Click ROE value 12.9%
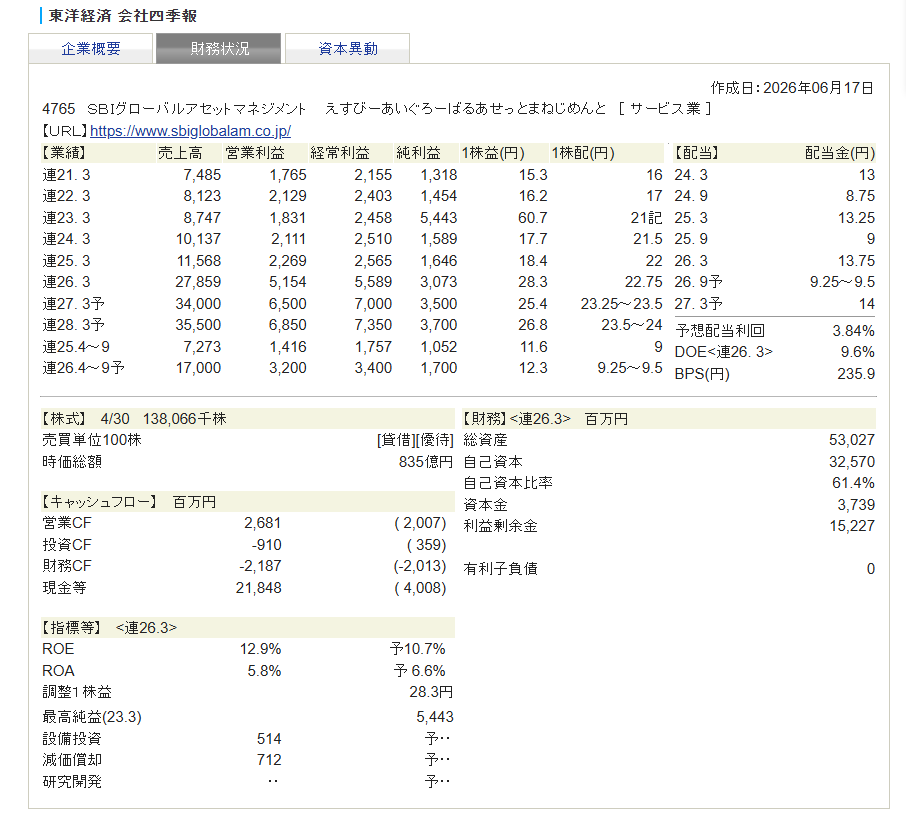This screenshot has height=826, width=906. (x=261, y=649)
